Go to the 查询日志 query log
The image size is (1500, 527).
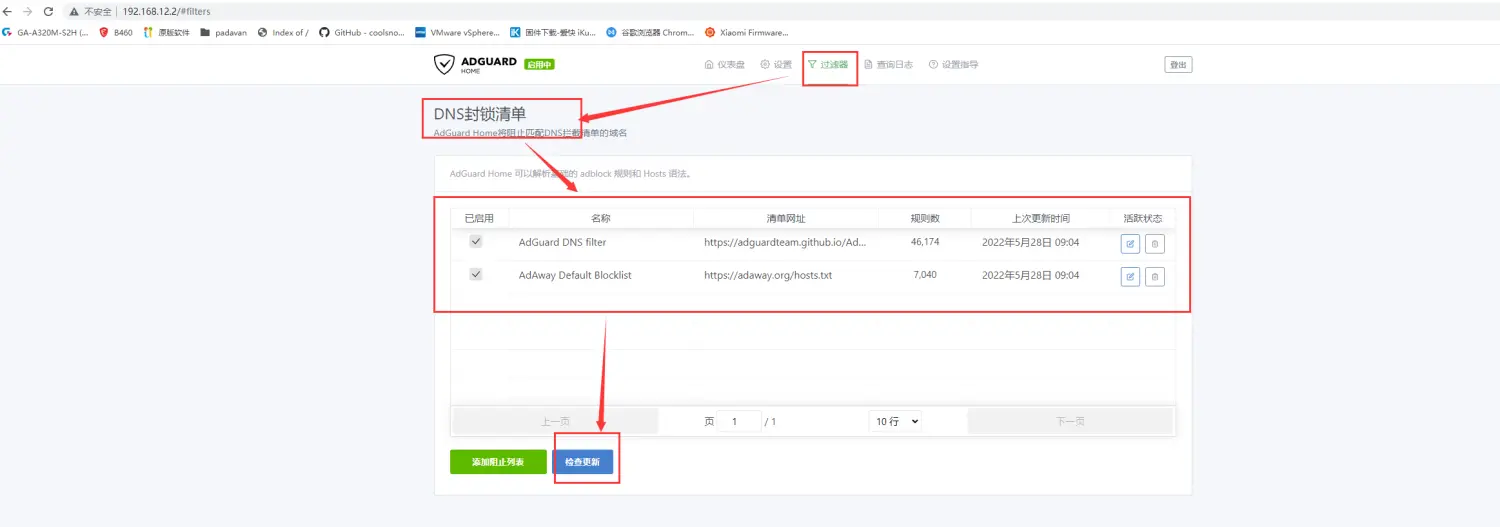(888, 65)
